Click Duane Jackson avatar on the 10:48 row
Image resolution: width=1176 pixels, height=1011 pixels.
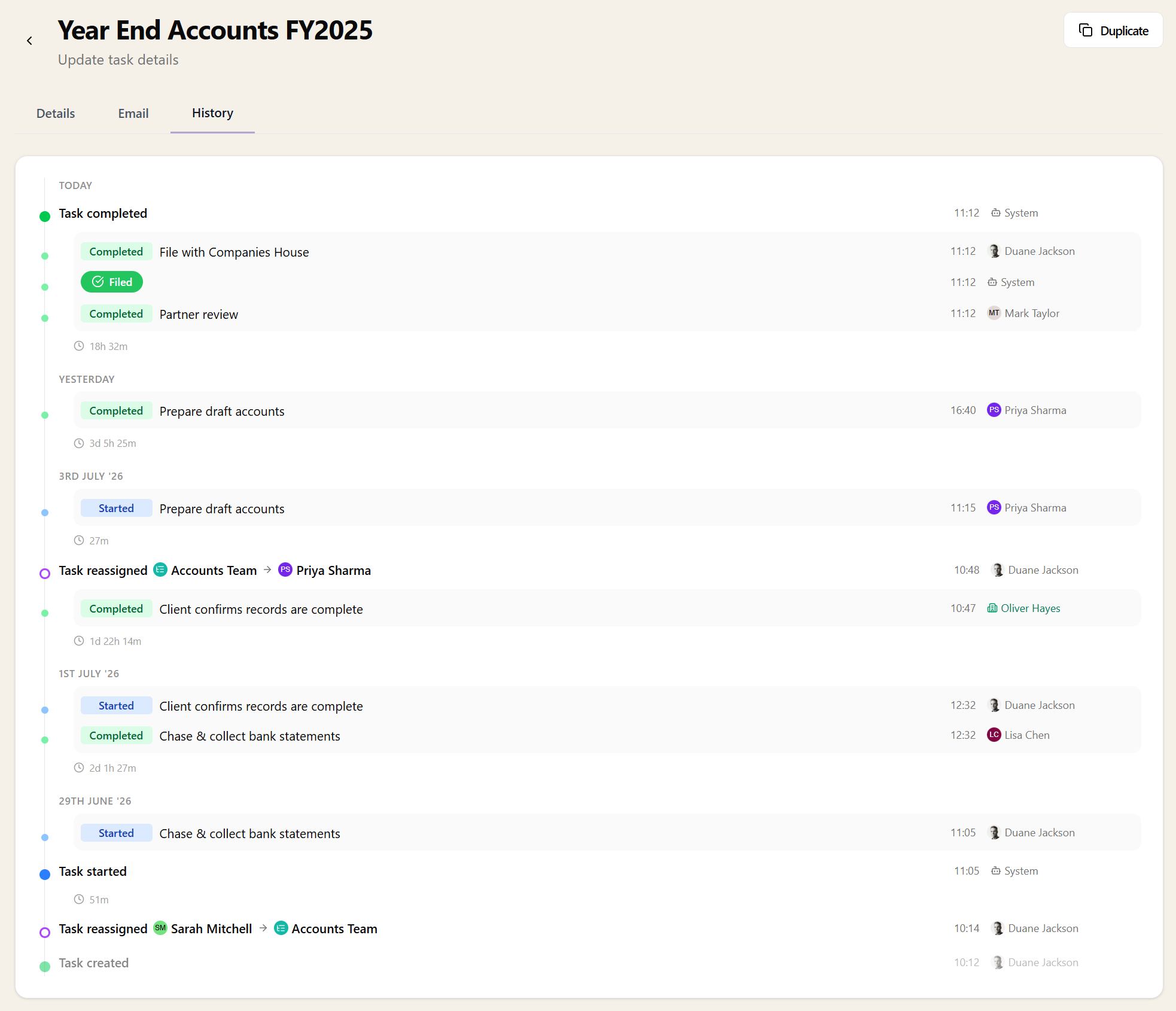(998, 570)
